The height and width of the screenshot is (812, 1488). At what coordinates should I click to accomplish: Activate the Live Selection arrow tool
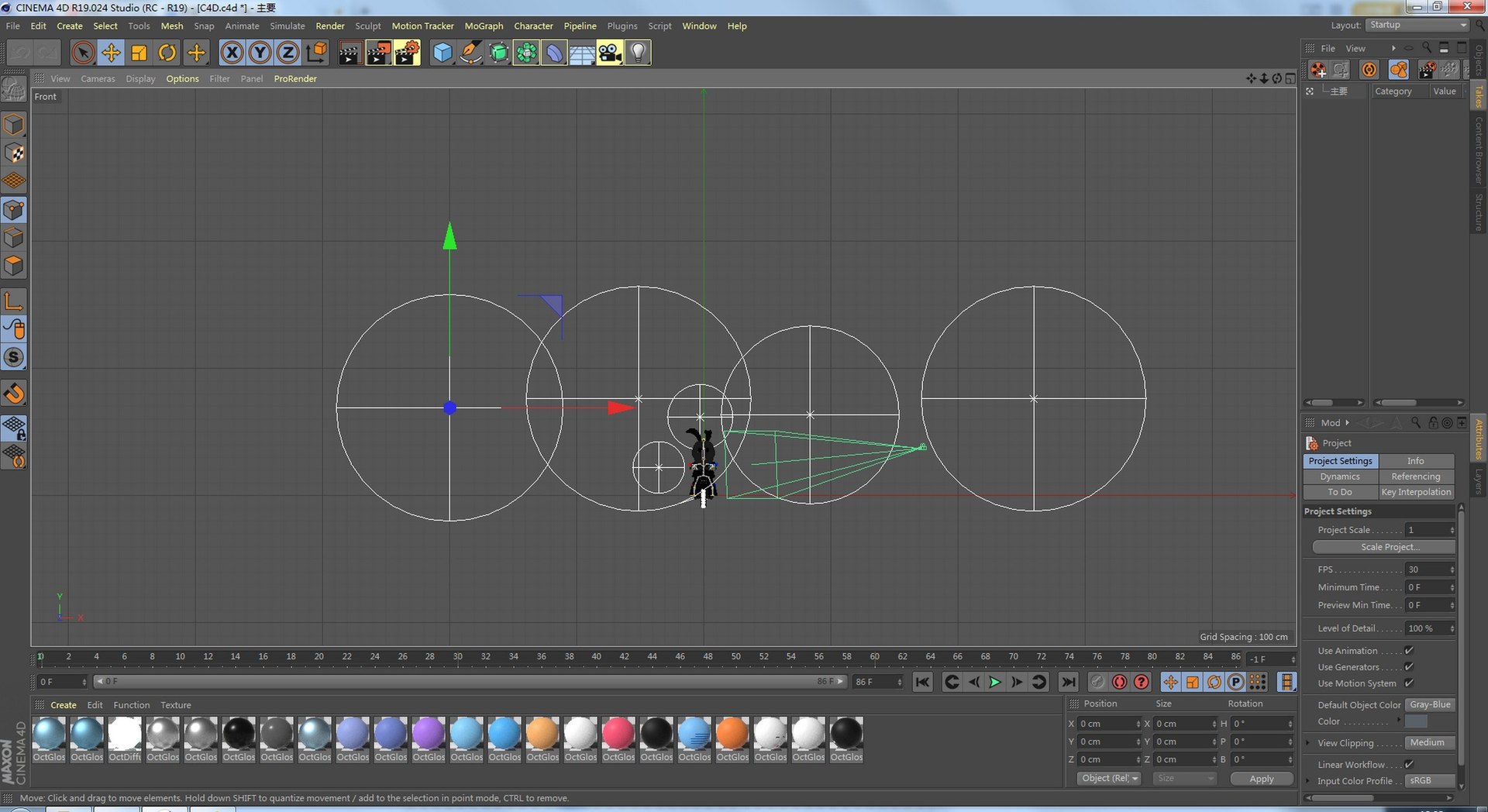(x=83, y=53)
